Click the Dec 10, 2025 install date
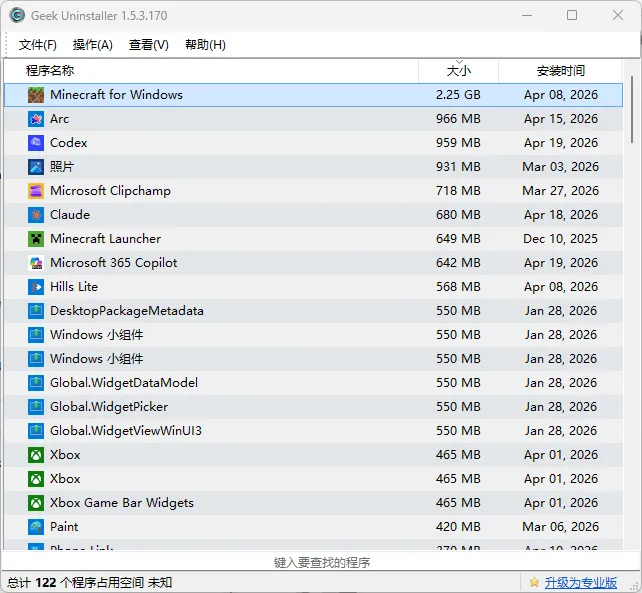This screenshot has height=593, width=642. 561,239
